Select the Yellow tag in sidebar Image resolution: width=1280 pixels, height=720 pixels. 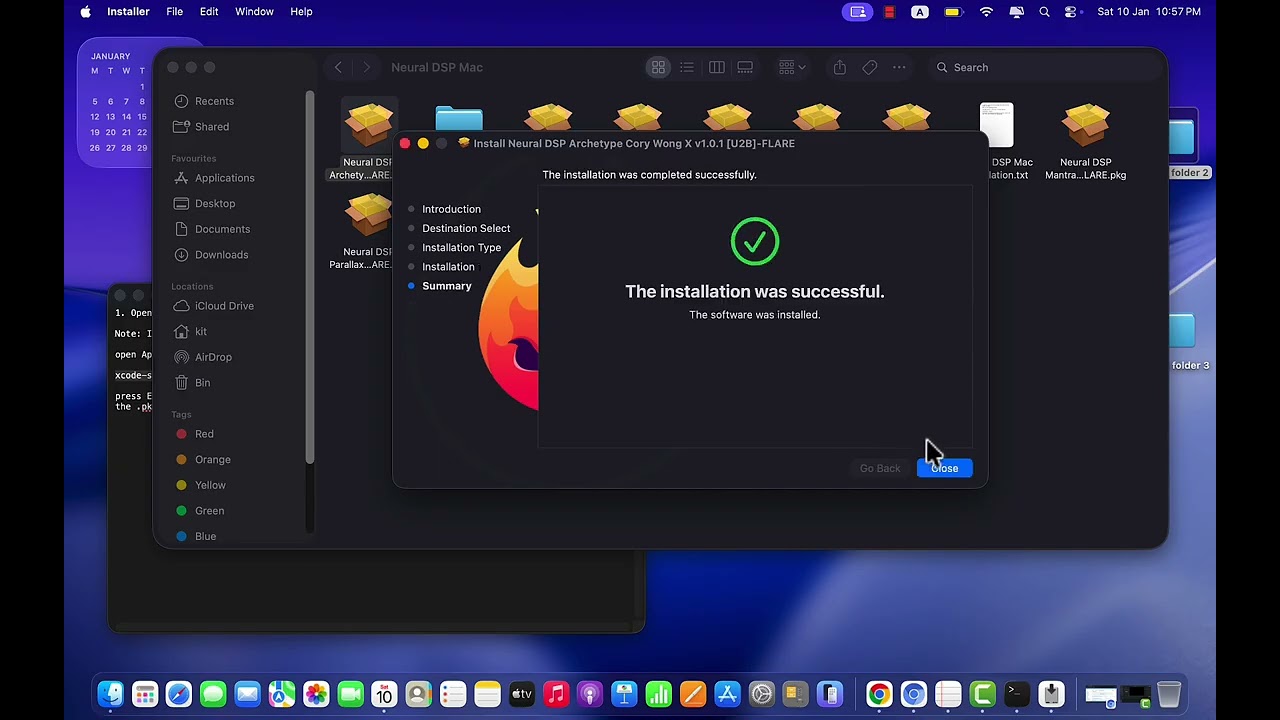point(210,485)
